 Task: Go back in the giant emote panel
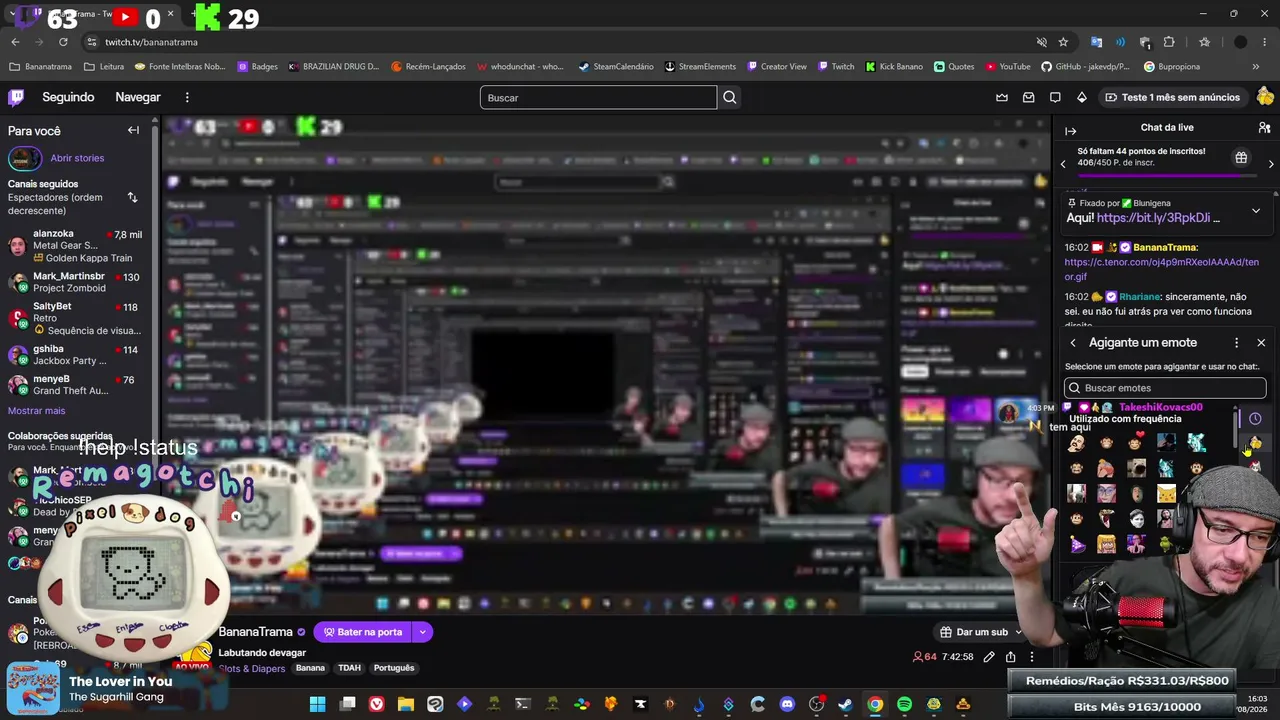pos(1073,343)
